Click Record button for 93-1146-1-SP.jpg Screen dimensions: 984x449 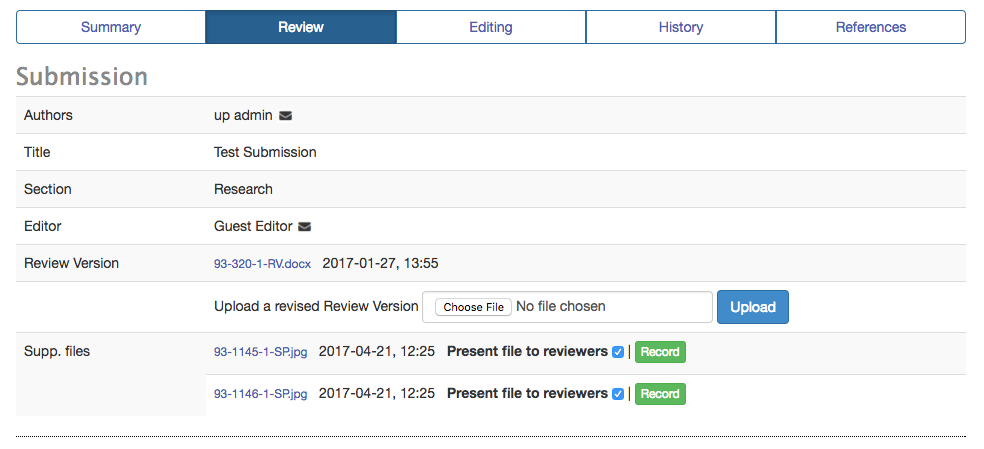point(660,394)
